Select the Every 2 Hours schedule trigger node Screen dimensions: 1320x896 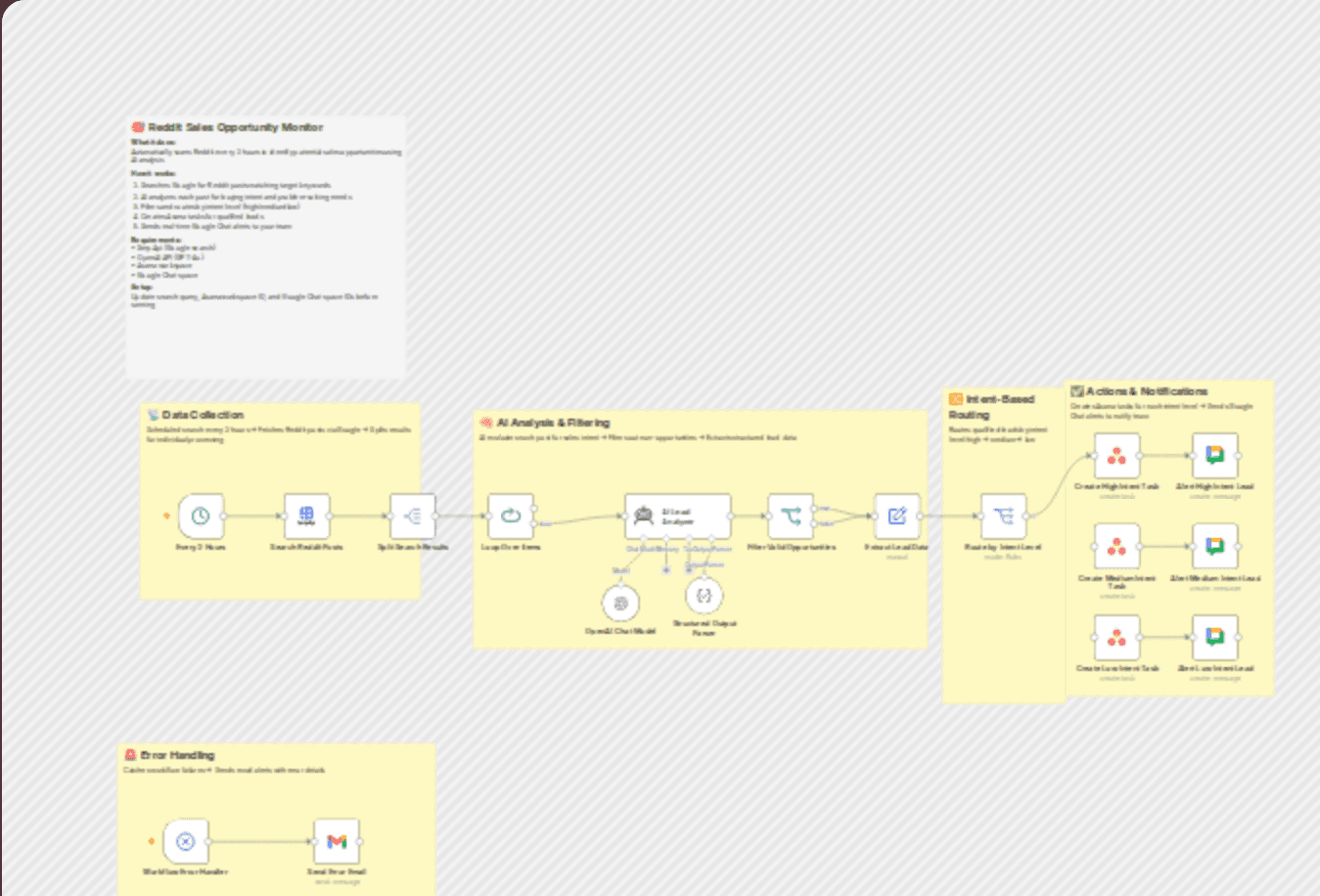click(201, 515)
